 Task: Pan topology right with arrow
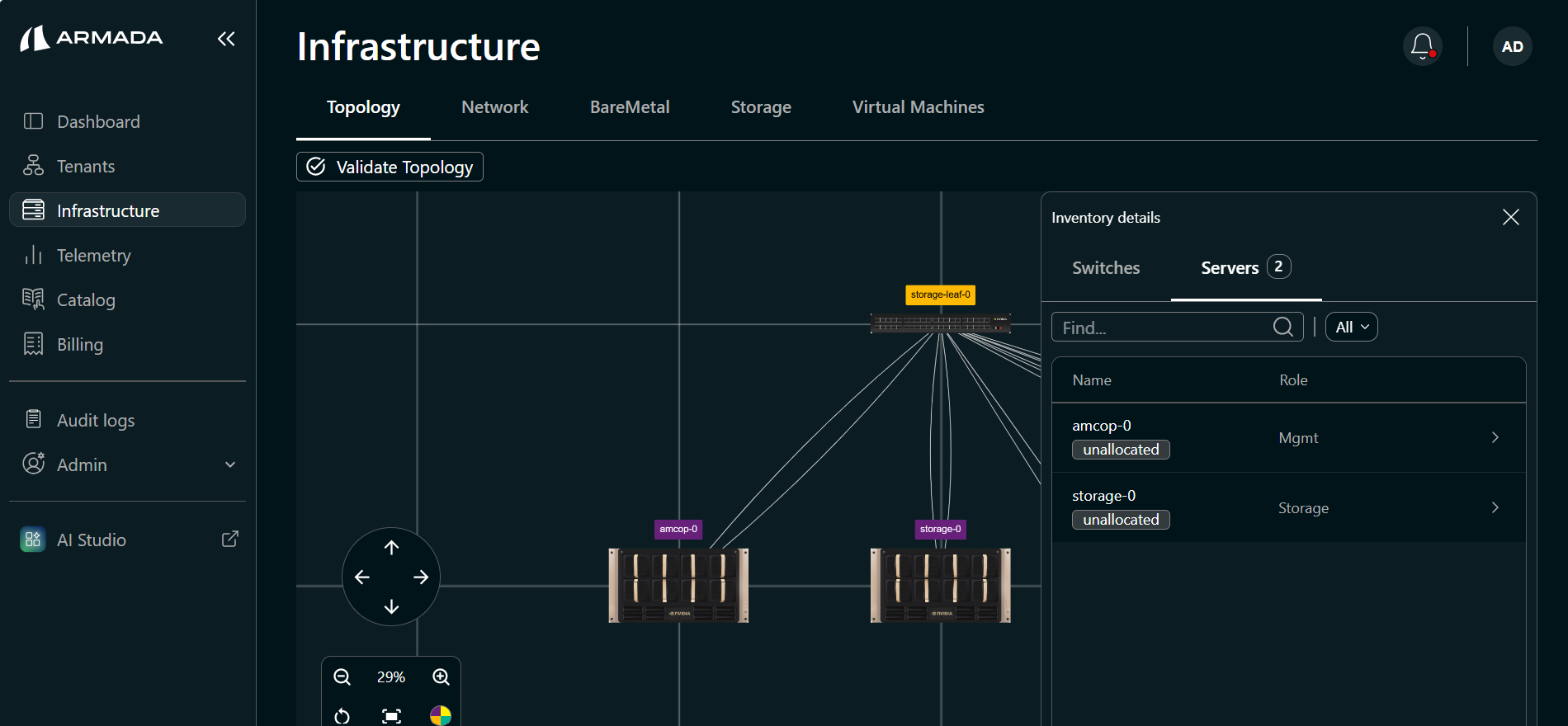[x=421, y=577]
